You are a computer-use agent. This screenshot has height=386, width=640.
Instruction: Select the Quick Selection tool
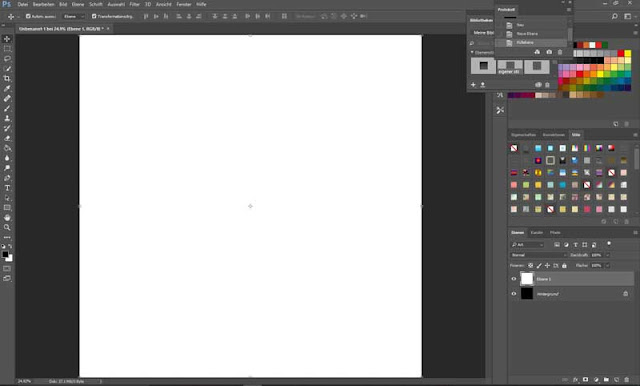tap(7, 69)
